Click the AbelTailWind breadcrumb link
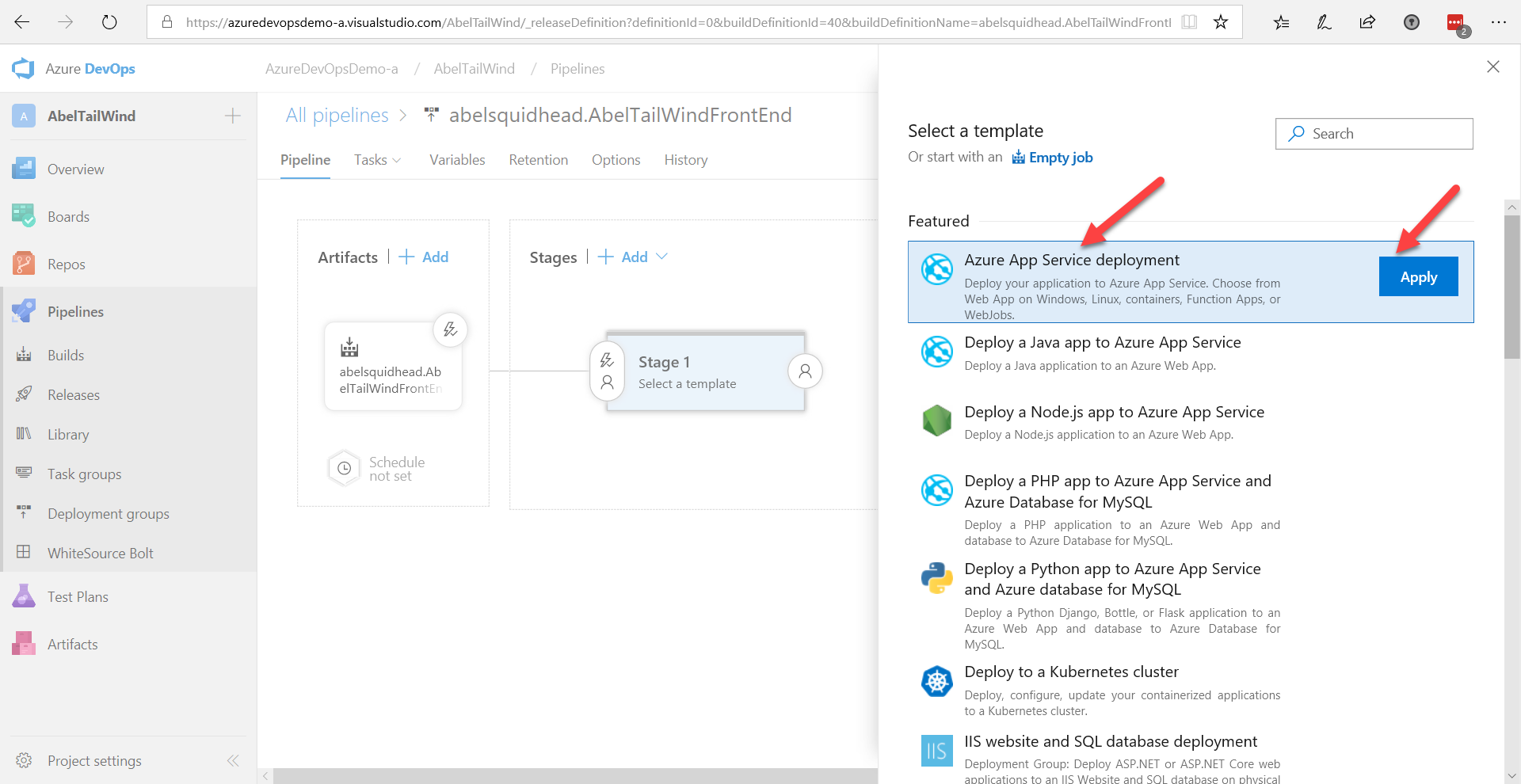The width and height of the screenshot is (1521, 784). coord(474,69)
